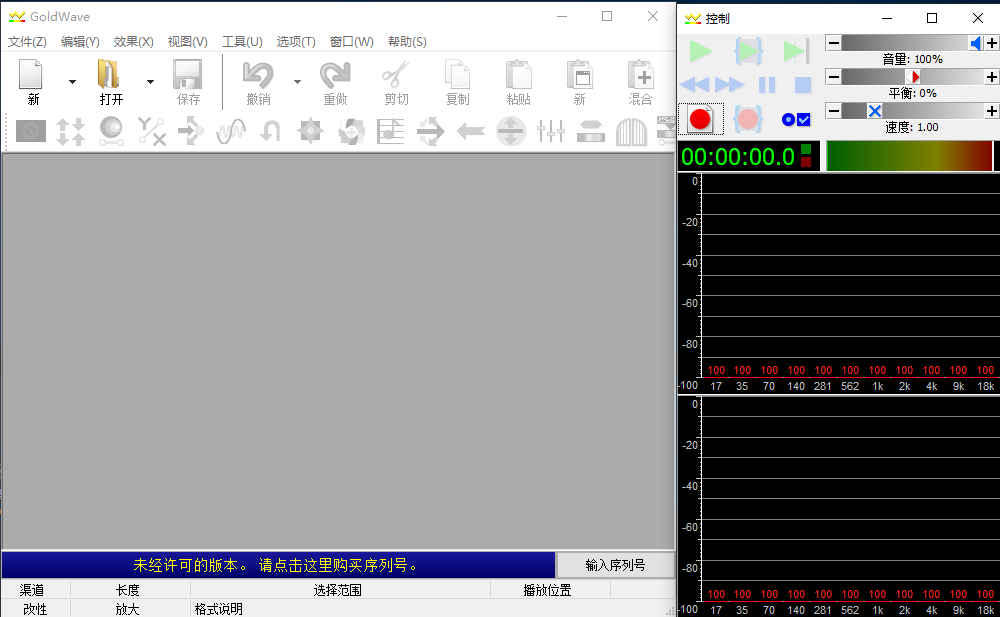This screenshot has width=1000, height=617.
Task: Decrease balance with the minus button
Action: 833,77
